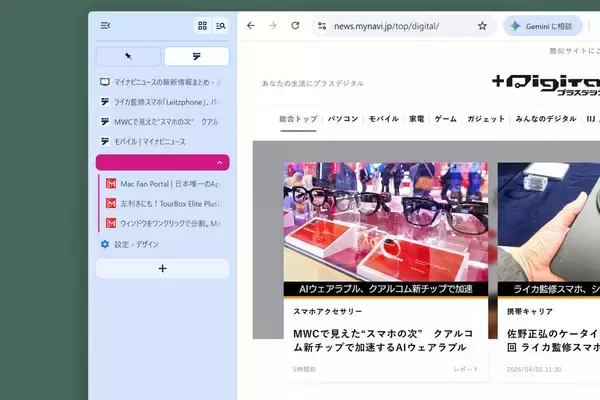Bookmark this page with the star
600x400 pixels.
pyautogui.click(x=482, y=26)
